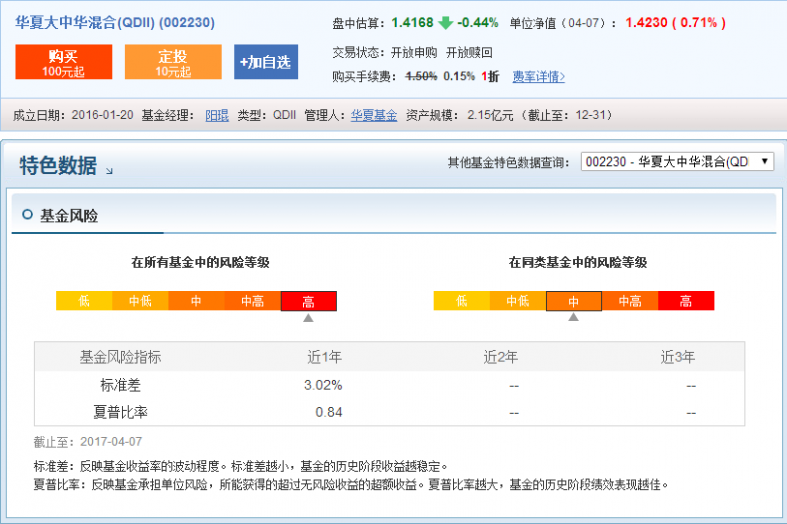
Task: Click the 3.02% standard deviation value
Action: (323, 385)
